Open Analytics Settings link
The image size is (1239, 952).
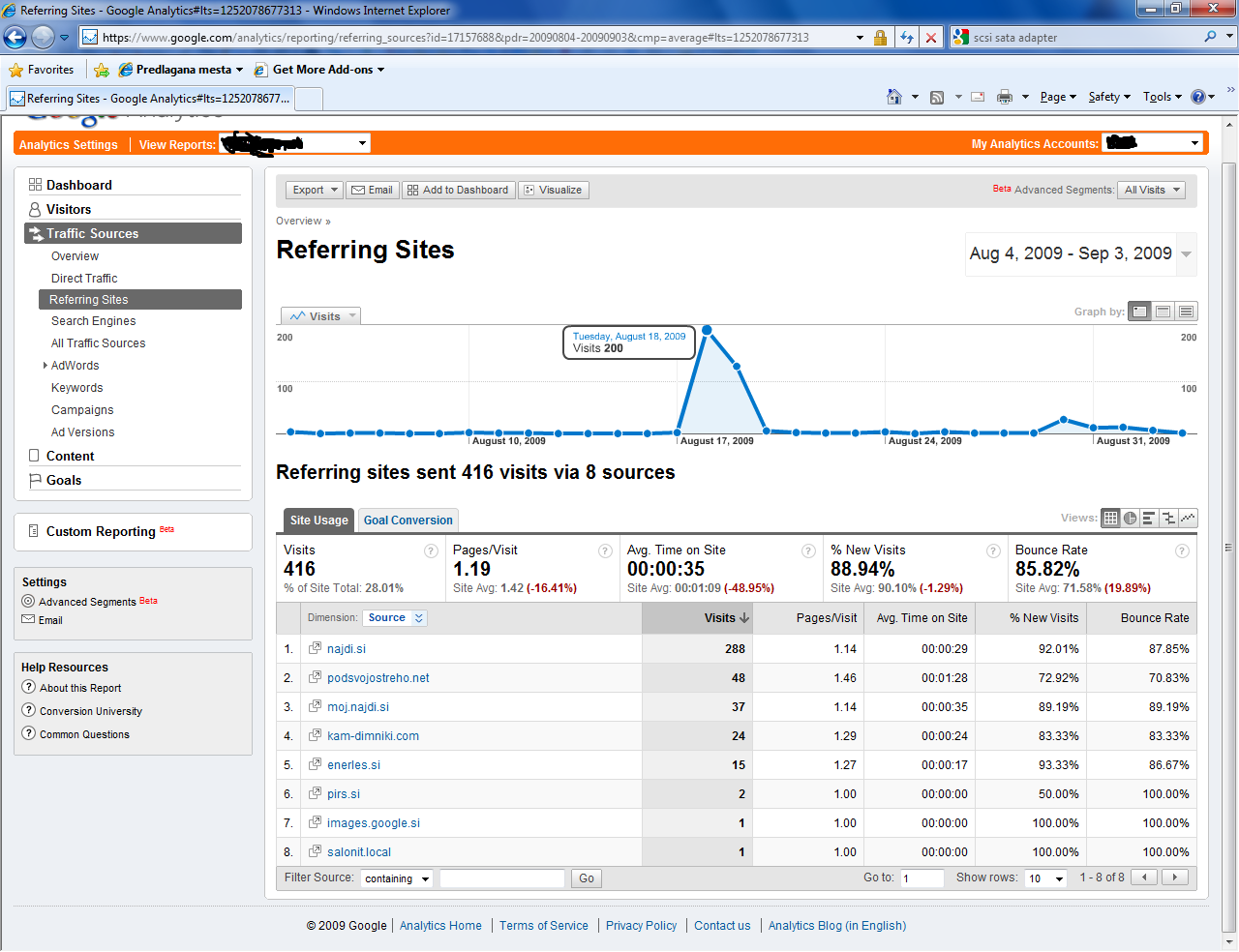point(69,144)
